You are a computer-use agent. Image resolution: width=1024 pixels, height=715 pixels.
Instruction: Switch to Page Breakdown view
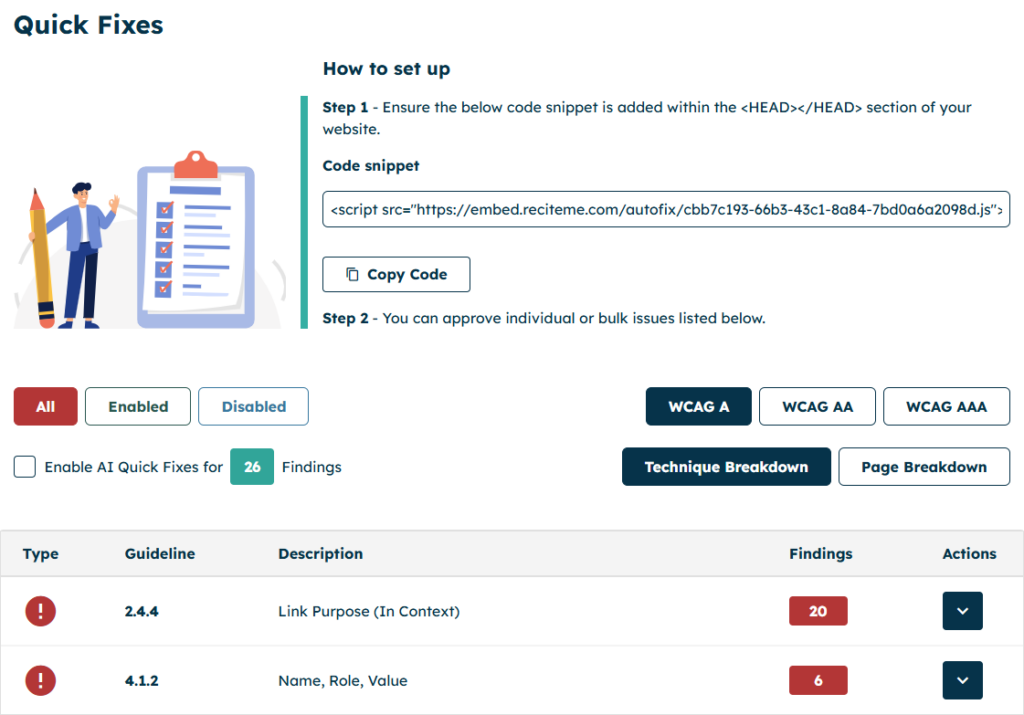pyautogui.click(x=923, y=467)
